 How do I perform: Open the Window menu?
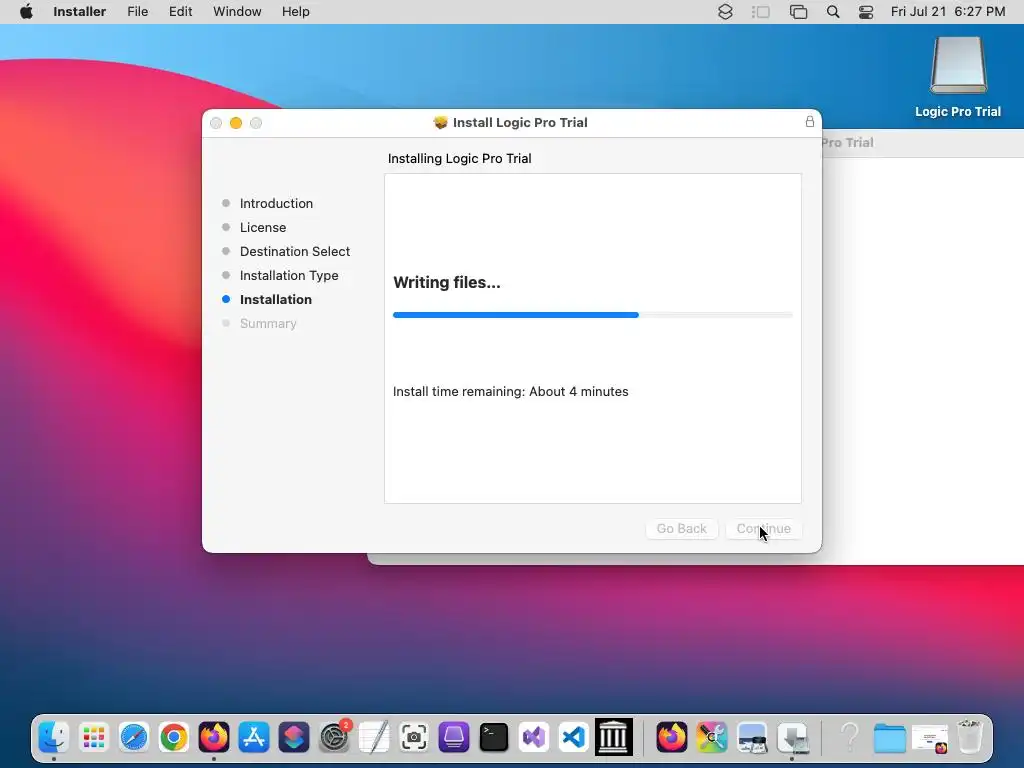[237, 12]
